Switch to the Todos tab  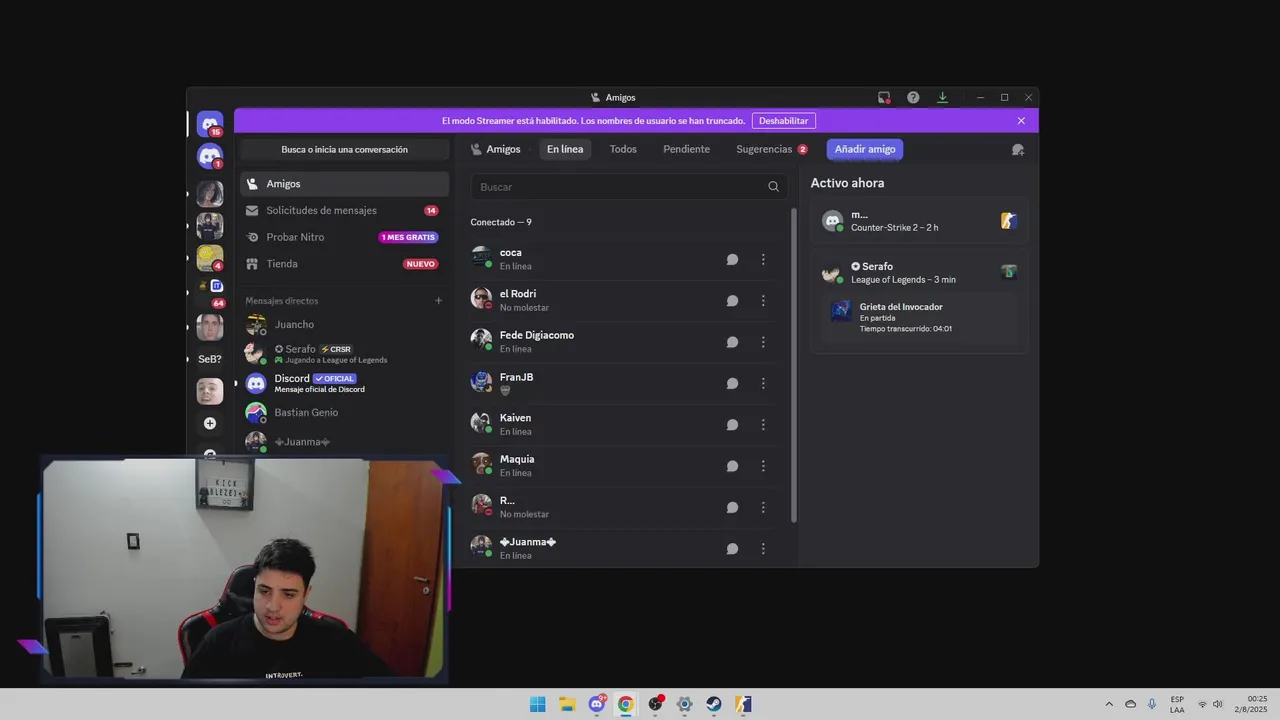pyautogui.click(x=623, y=149)
